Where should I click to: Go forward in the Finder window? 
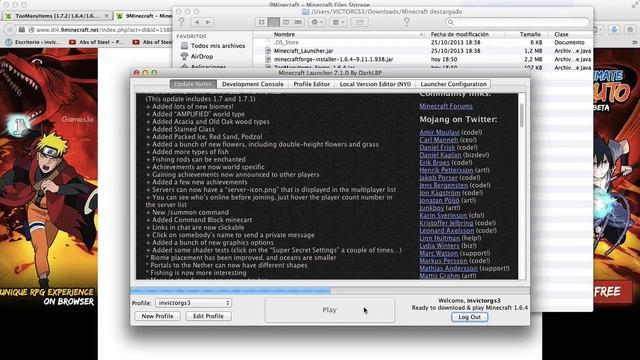(x=208, y=22)
